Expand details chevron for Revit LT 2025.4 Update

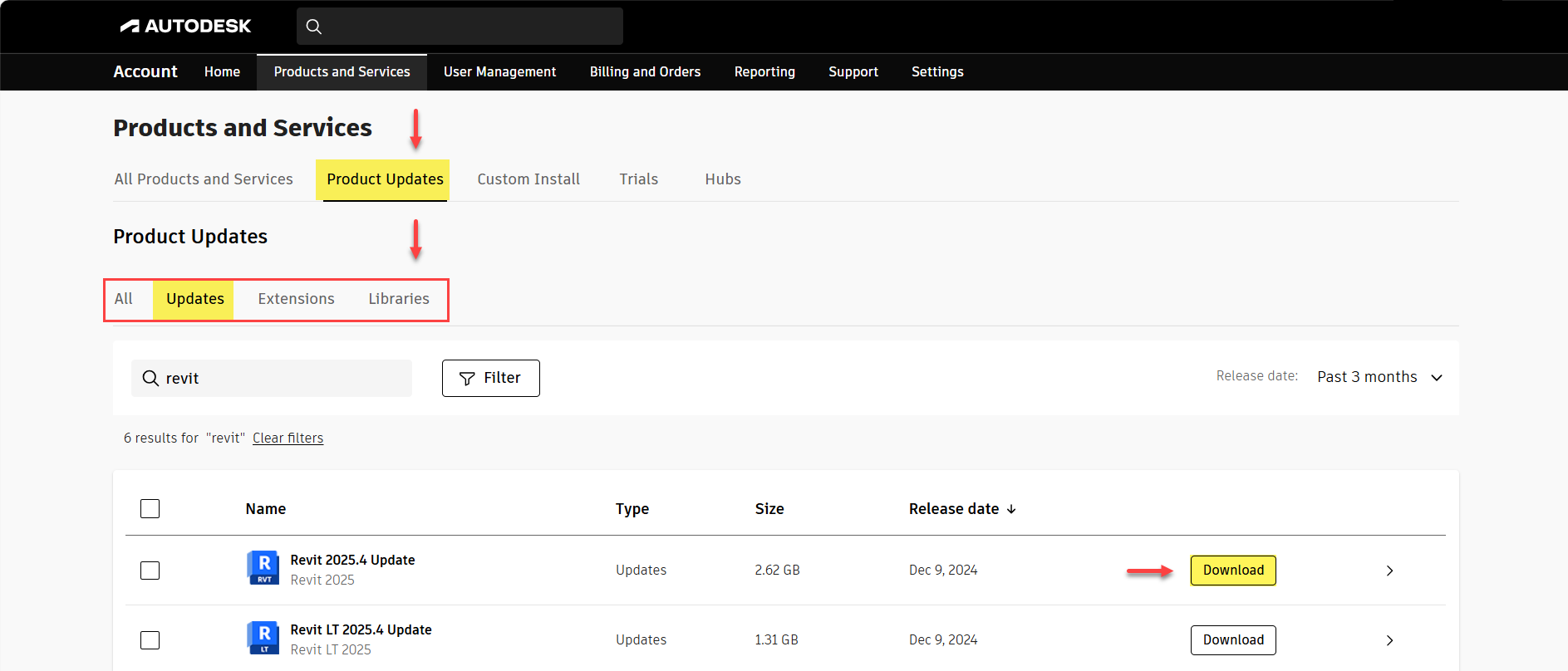click(1389, 640)
